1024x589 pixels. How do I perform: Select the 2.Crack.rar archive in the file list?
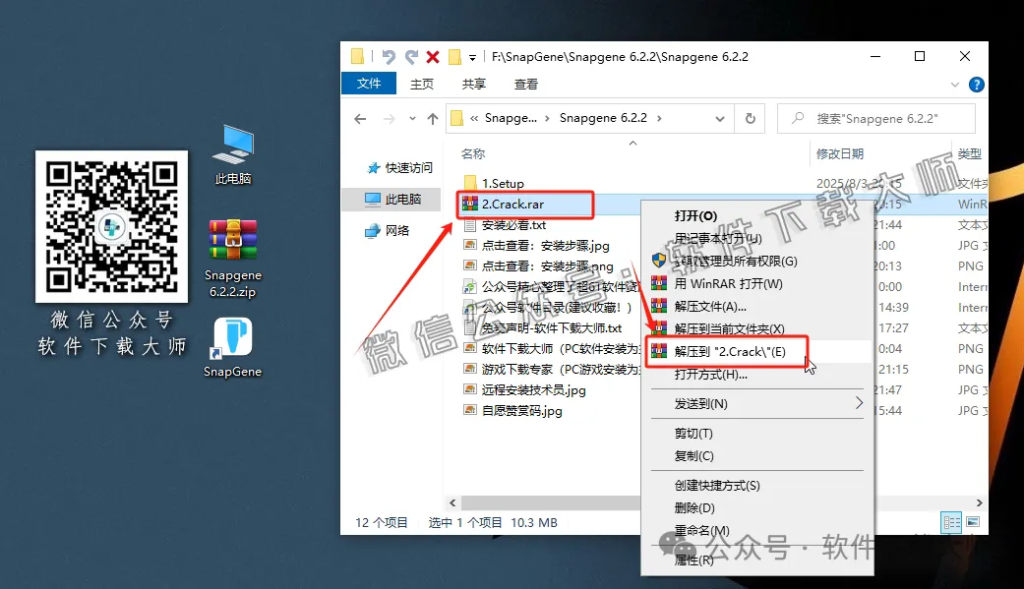click(510, 204)
